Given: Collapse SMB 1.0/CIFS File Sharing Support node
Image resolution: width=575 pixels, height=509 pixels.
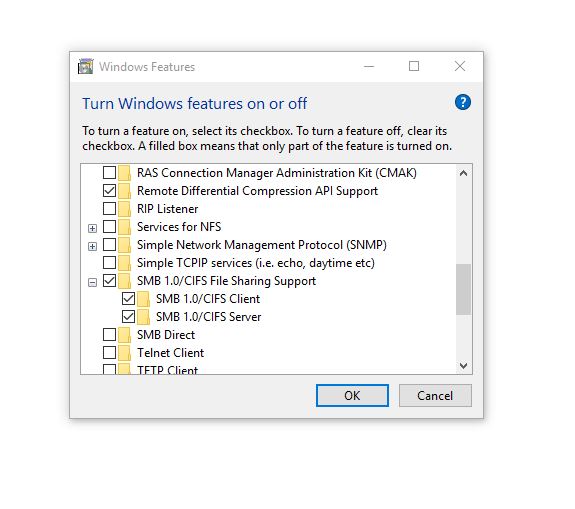Looking at the screenshot, I should pyautogui.click(x=92, y=282).
